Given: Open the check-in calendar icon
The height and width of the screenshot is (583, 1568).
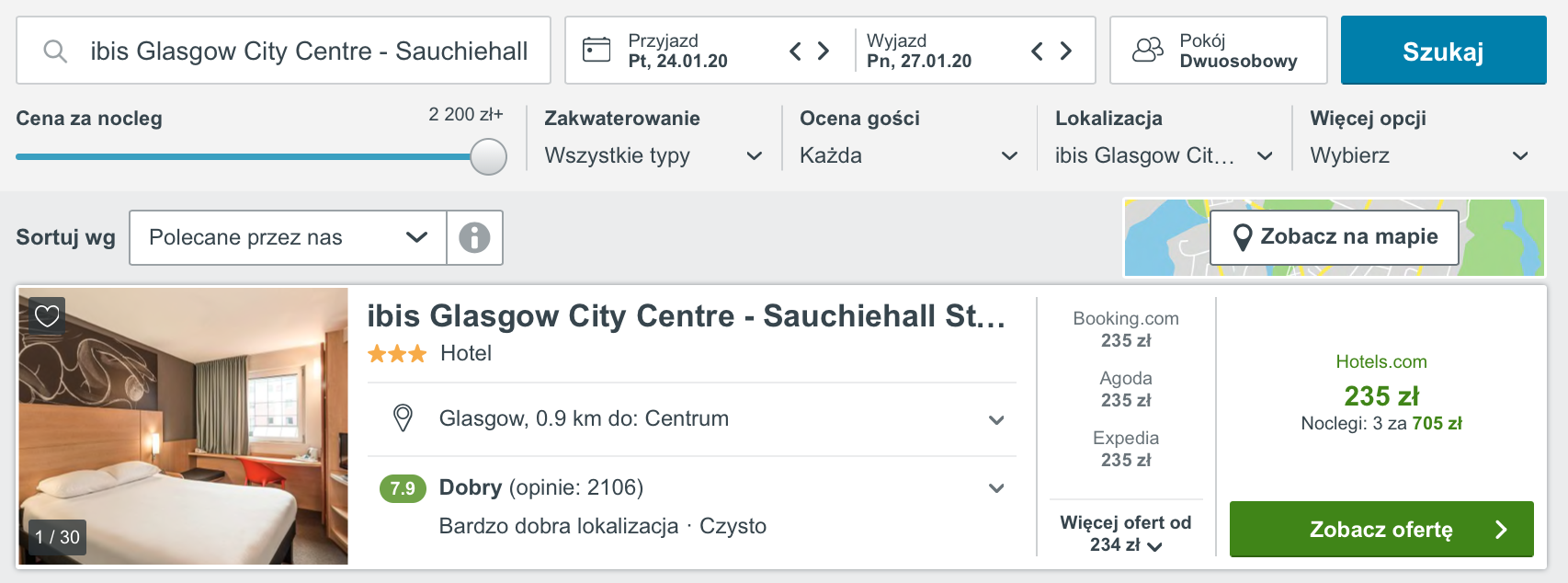Looking at the screenshot, I should (597, 50).
